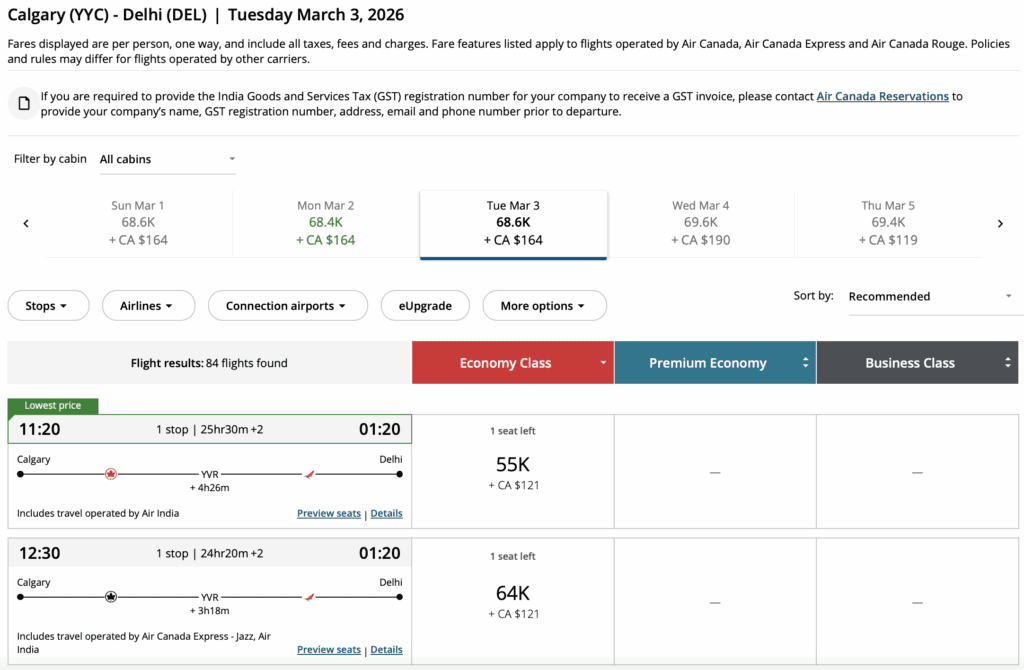Click the GST document notice icon

click(25, 104)
